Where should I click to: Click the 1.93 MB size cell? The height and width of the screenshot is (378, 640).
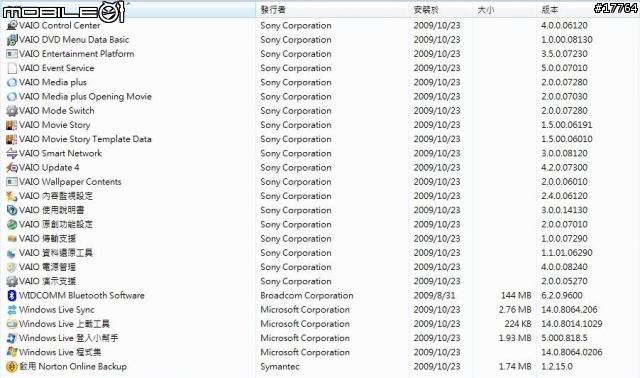pos(515,338)
